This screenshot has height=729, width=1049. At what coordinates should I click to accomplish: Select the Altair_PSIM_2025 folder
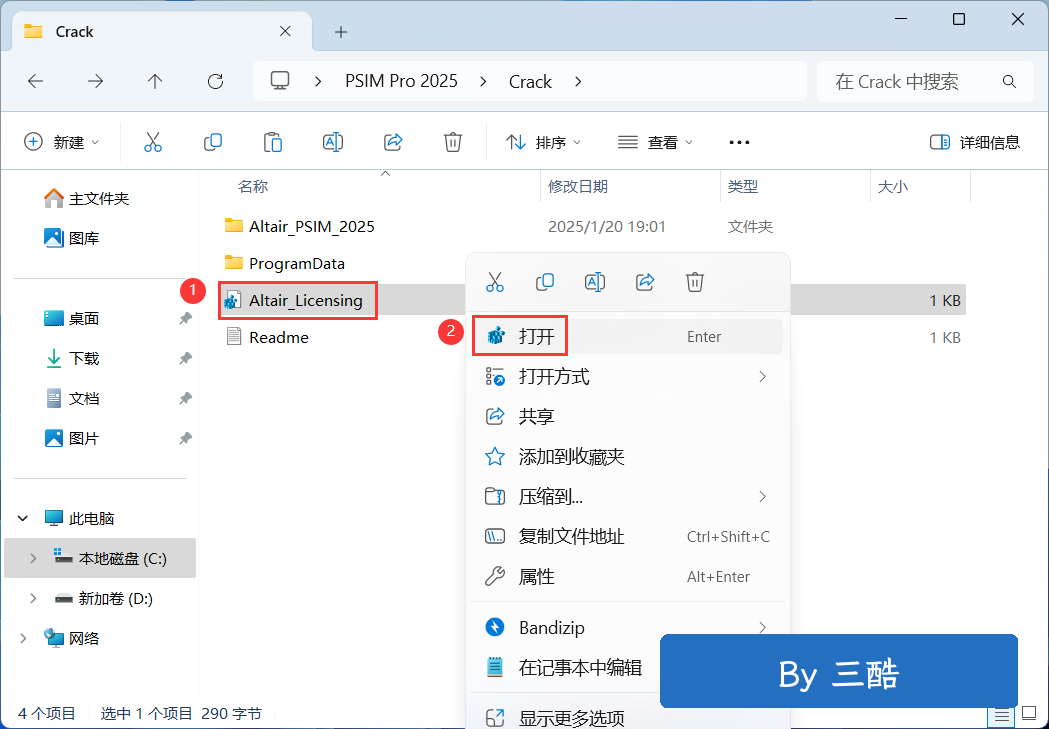[x=312, y=227]
